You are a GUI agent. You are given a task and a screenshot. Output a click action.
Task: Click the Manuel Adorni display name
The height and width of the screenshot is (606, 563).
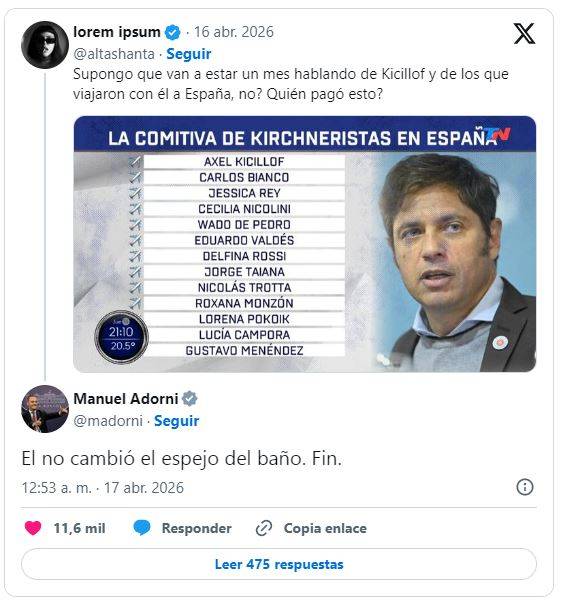[x=126, y=398]
